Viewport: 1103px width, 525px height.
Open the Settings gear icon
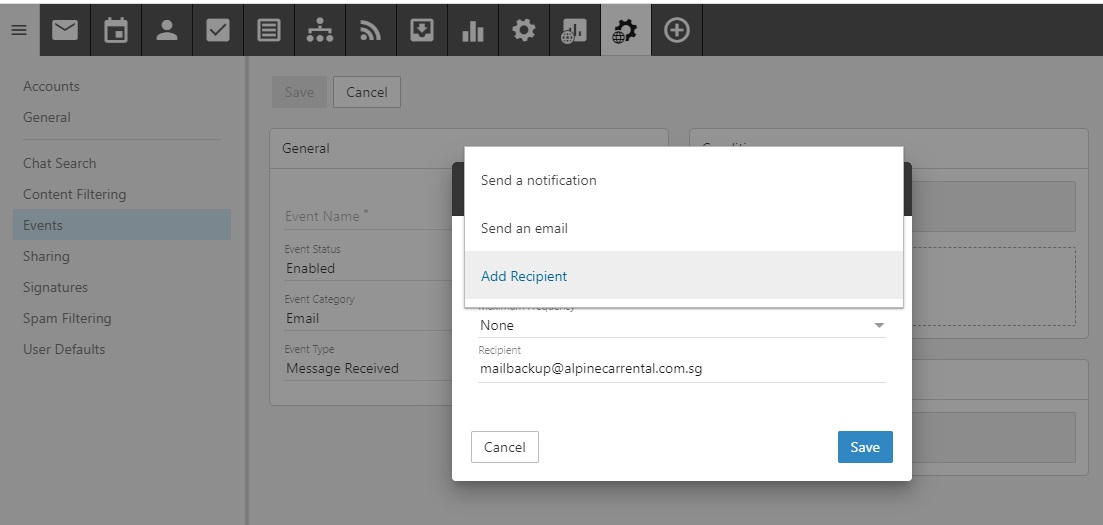pos(523,31)
